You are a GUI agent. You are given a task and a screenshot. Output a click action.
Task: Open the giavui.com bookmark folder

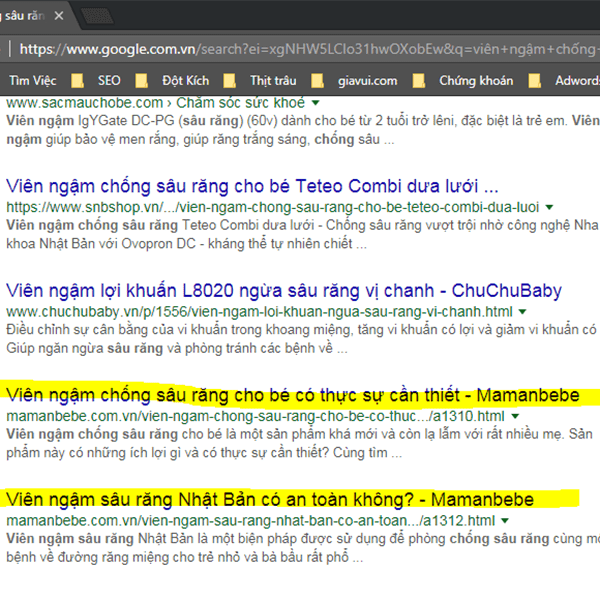click(x=354, y=80)
